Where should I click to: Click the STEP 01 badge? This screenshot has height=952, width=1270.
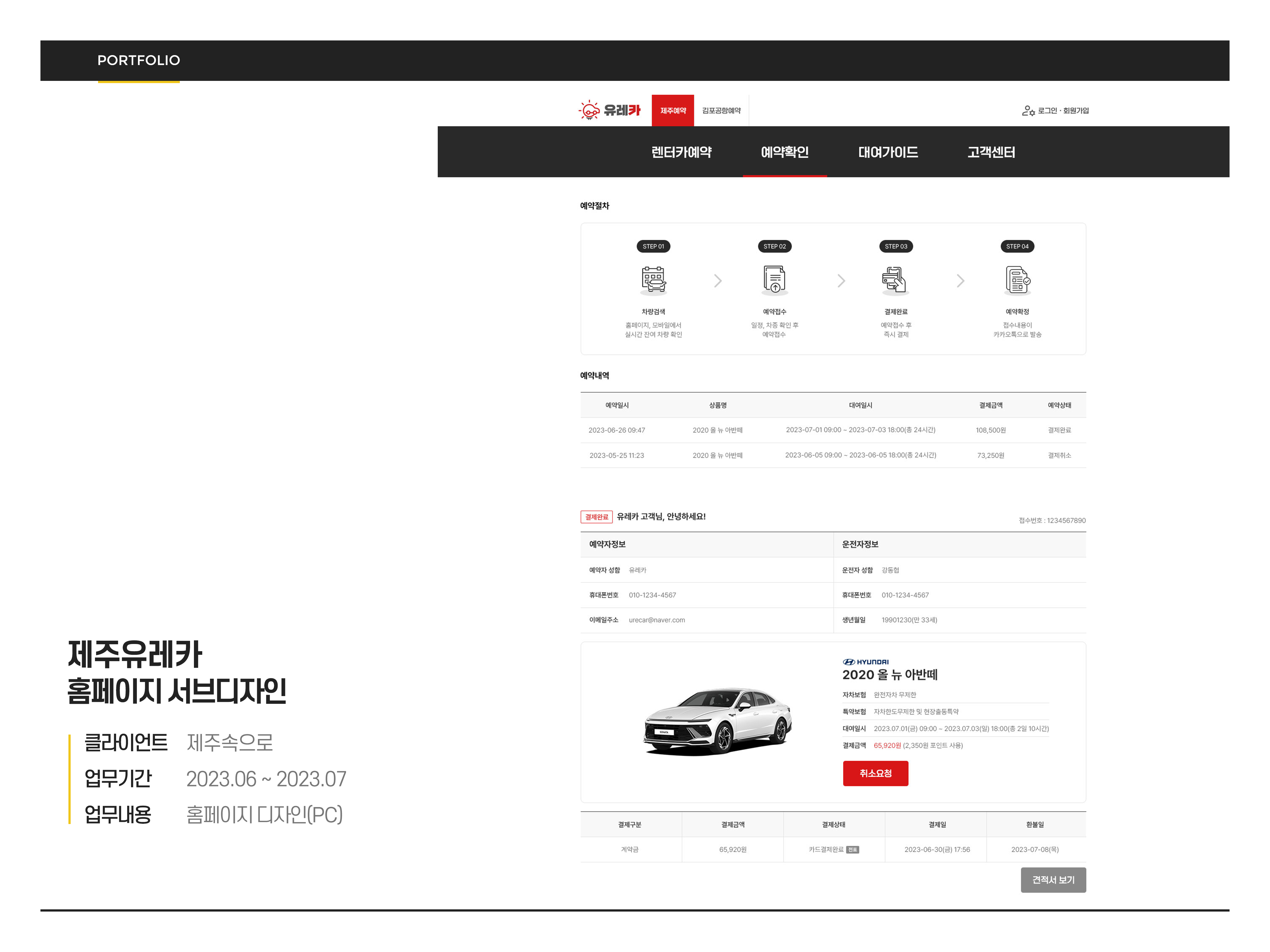[653, 246]
